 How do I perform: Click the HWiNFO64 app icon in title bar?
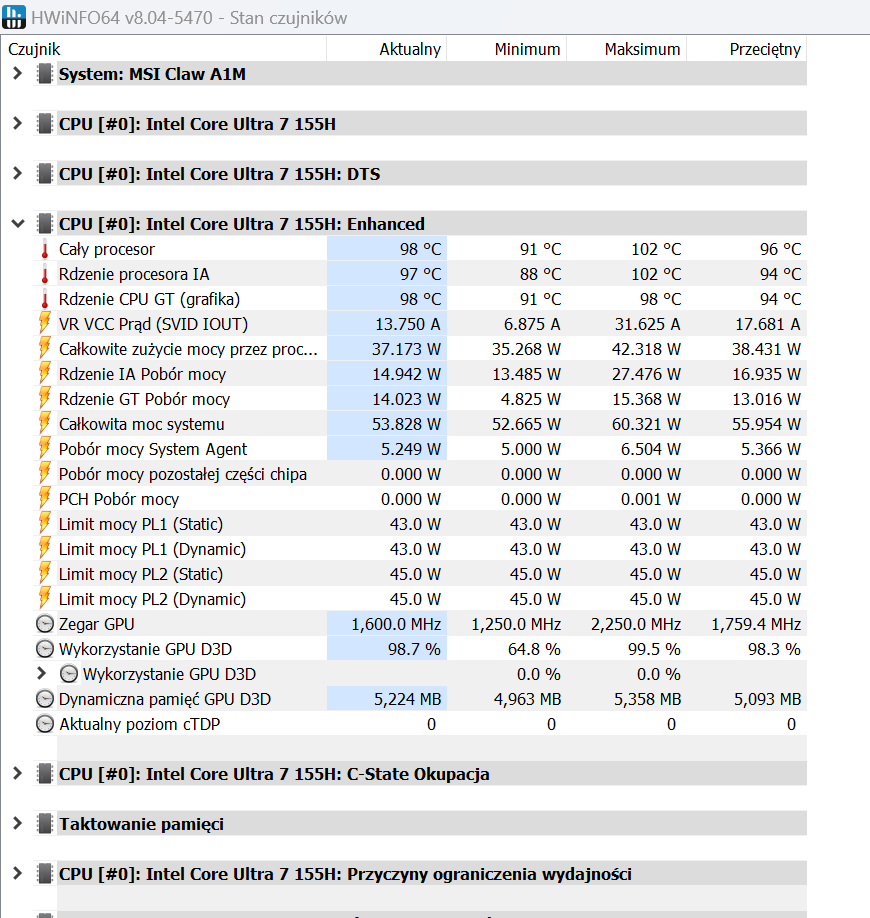tap(15, 18)
